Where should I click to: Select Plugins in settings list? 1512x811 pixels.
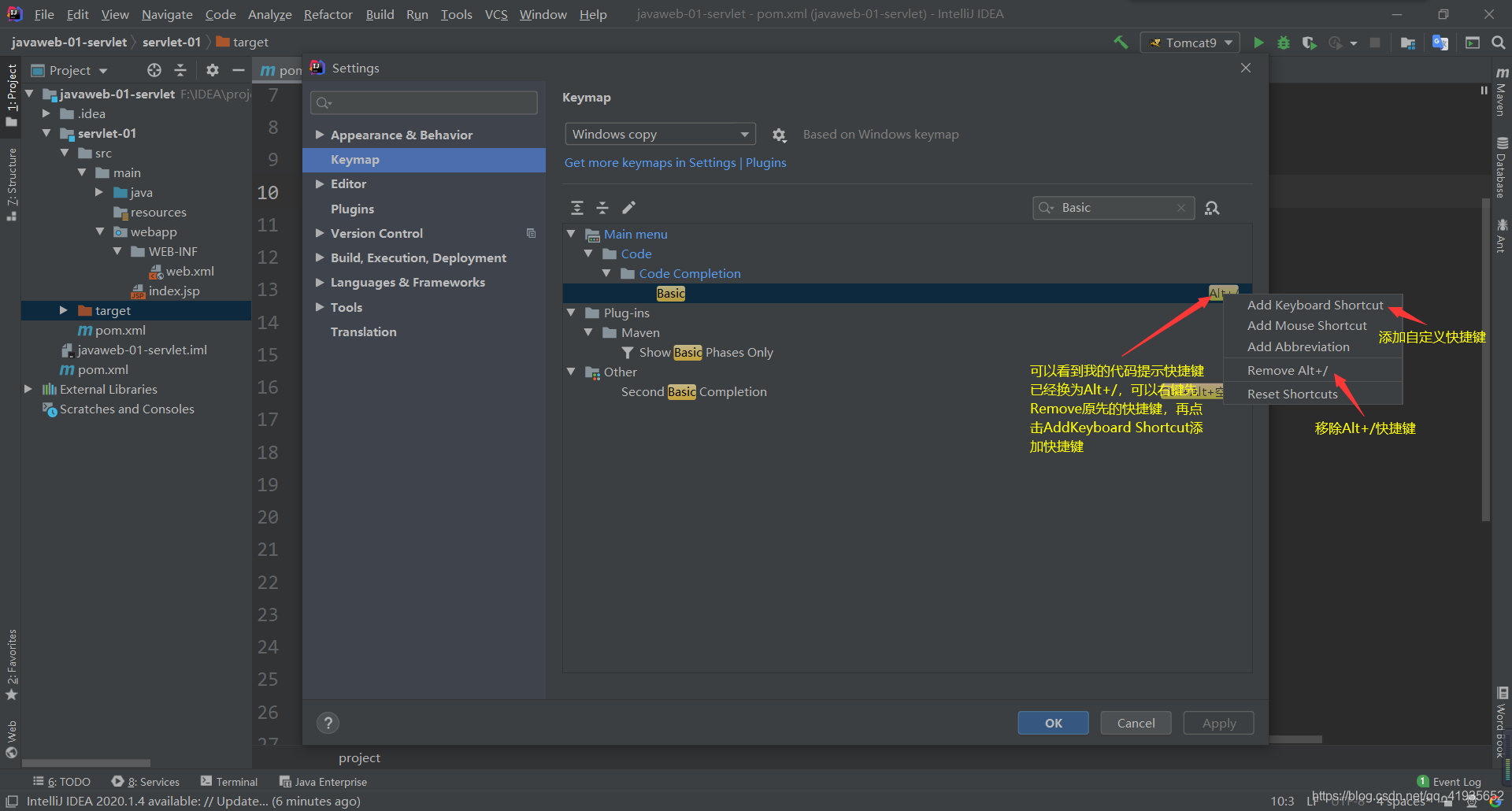click(352, 209)
